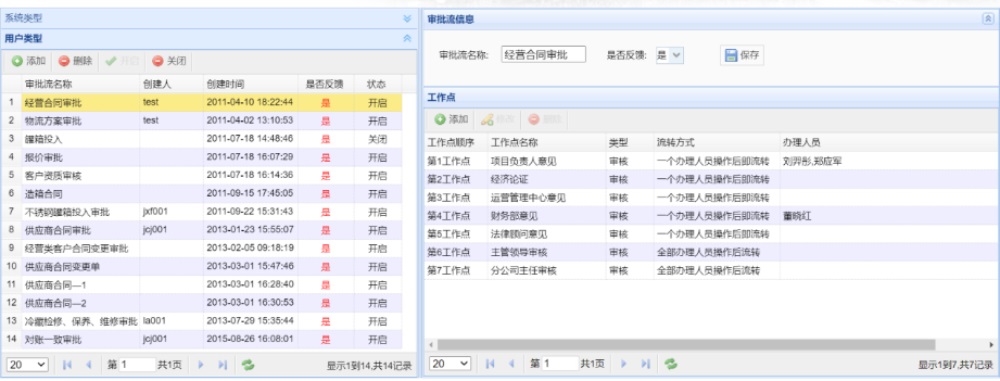1000x381 pixels.
Task: Select the 项目负责人意见 work point row
Action: pos(710,161)
